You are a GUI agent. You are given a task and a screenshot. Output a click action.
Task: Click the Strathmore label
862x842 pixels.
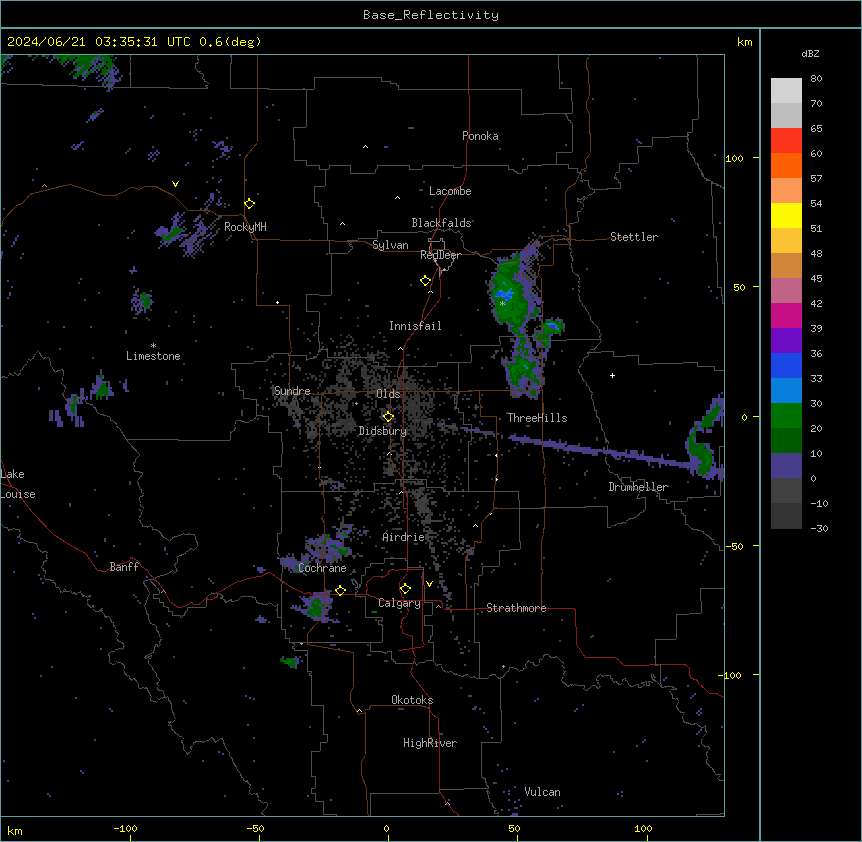click(x=516, y=608)
